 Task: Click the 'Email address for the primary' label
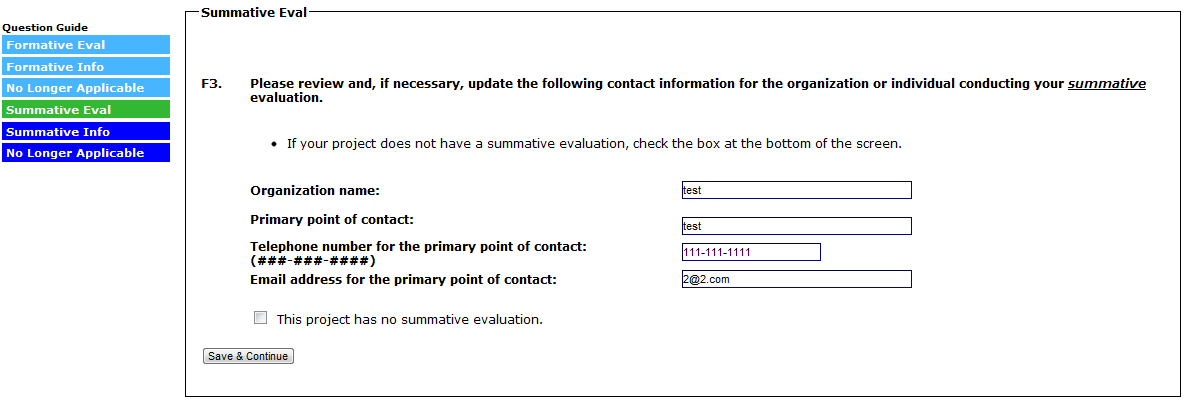403,279
